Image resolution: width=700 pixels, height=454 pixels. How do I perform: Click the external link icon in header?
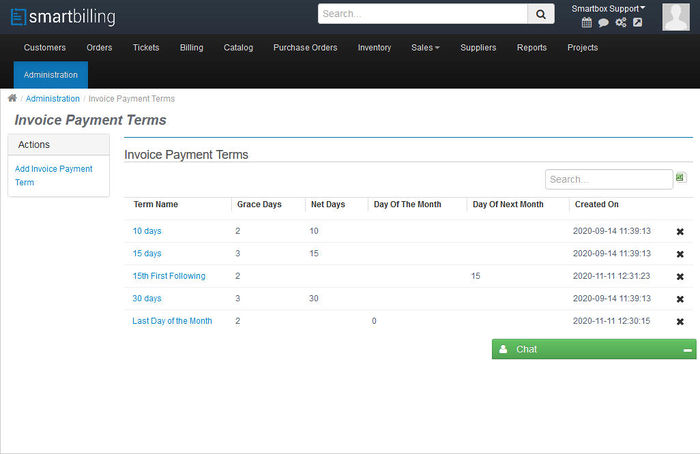638,22
